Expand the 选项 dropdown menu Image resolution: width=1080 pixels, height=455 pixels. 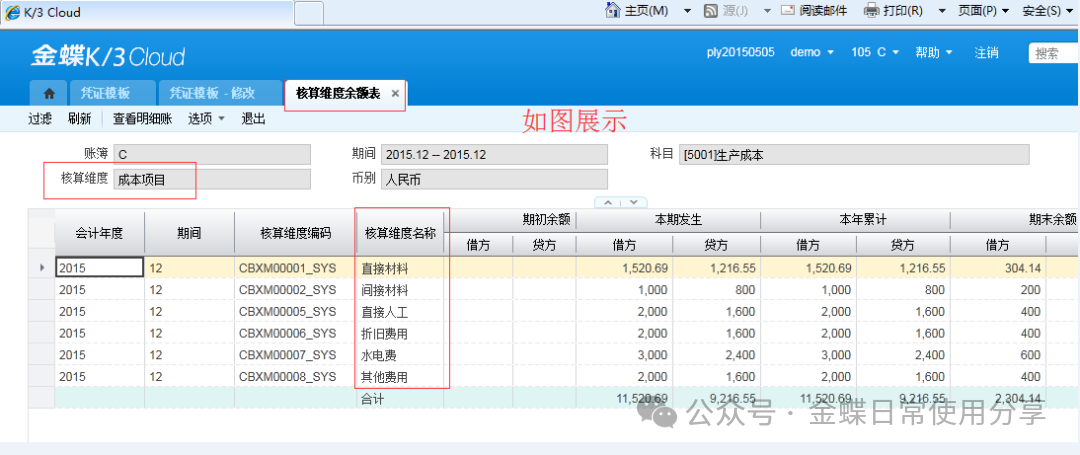206,119
